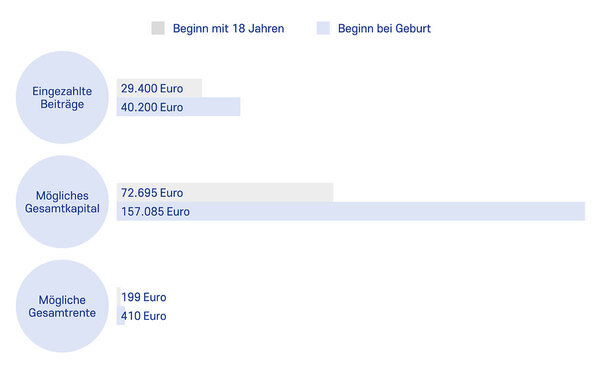Click the '72.695 Euro' text label
The width and height of the screenshot is (600, 374).
click(x=152, y=193)
